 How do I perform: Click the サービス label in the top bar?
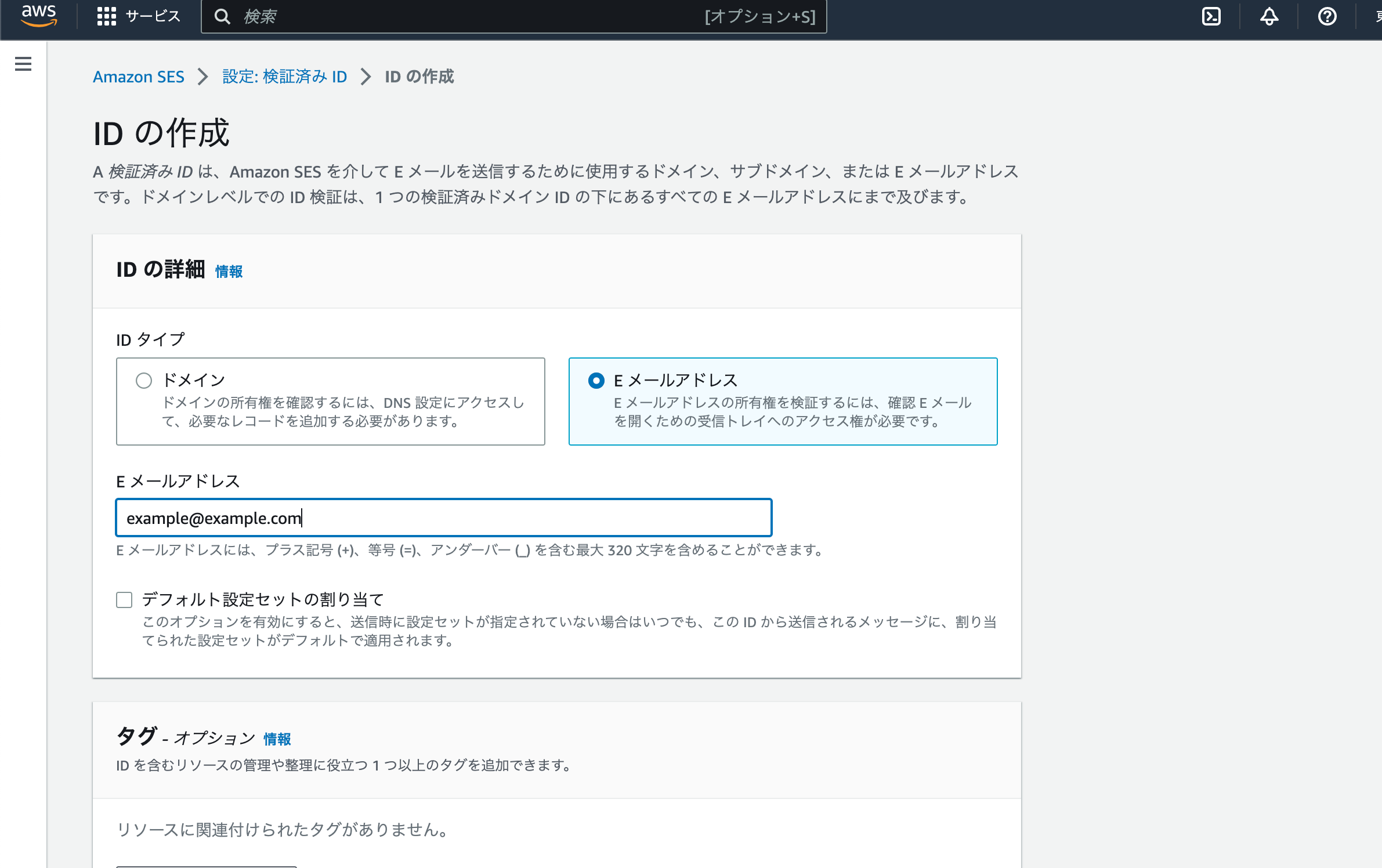(x=153, y=16)
